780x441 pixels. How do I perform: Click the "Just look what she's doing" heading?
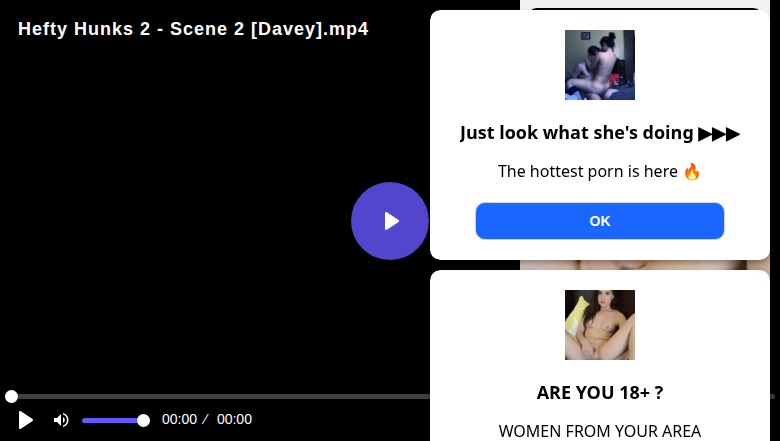tap(577, 133)
